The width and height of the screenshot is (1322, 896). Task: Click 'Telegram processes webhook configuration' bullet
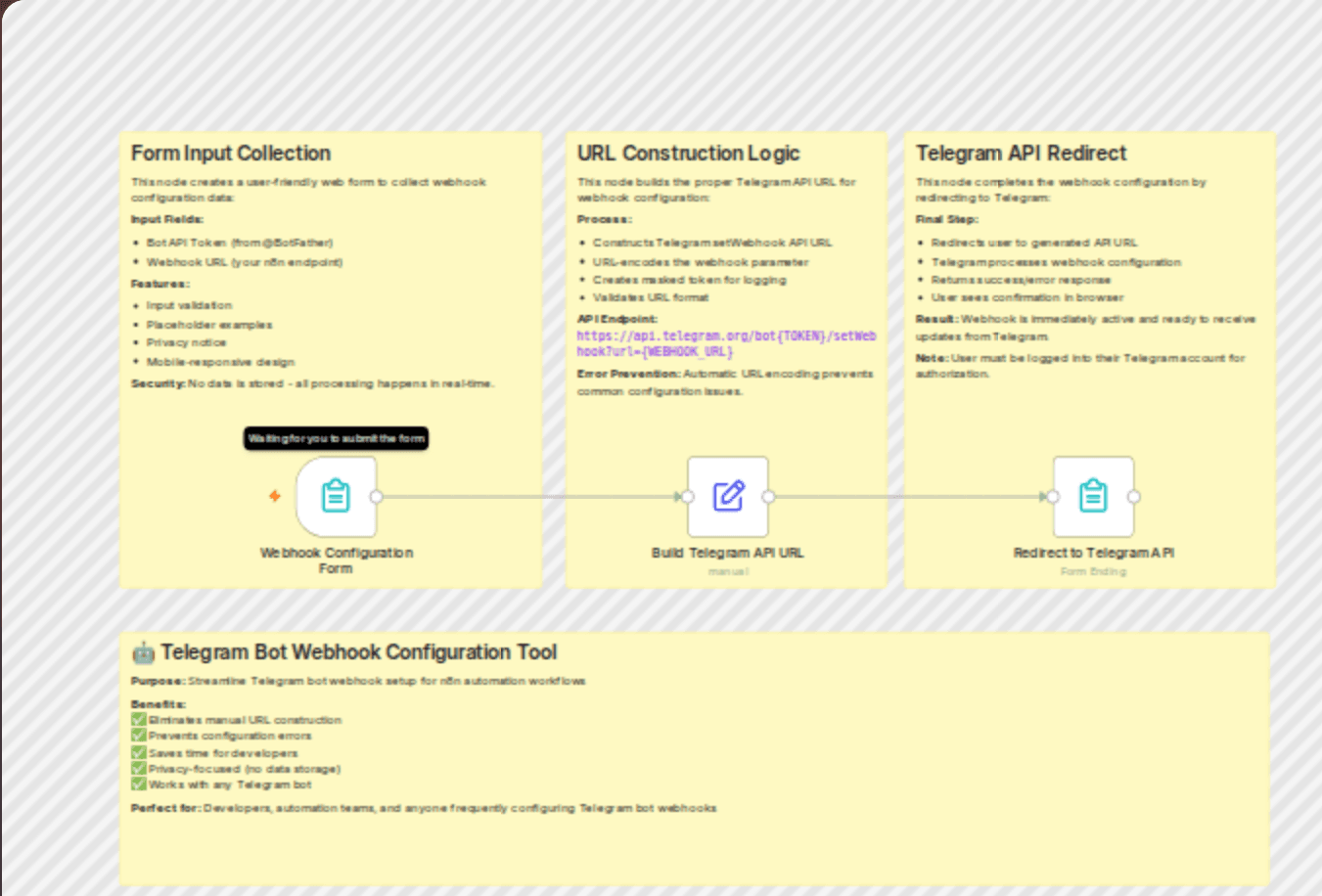pos(1056,262)
